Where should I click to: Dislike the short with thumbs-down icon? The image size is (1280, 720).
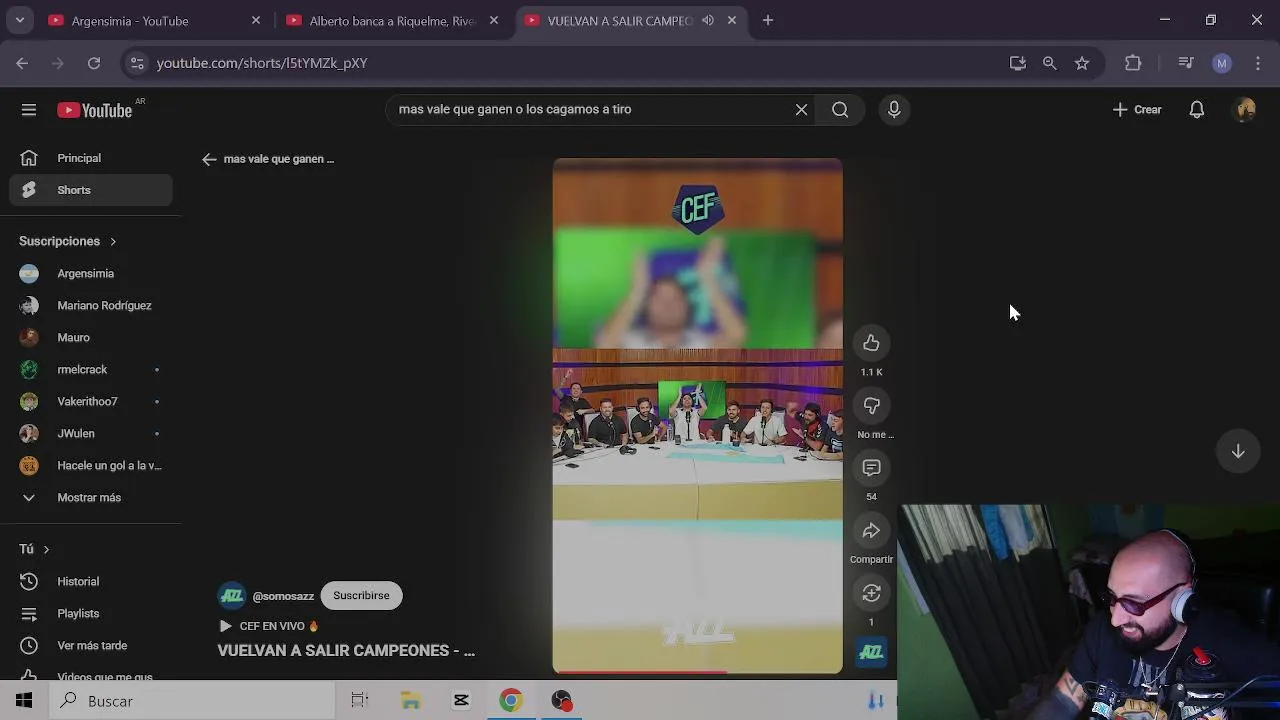coord(871,405)
